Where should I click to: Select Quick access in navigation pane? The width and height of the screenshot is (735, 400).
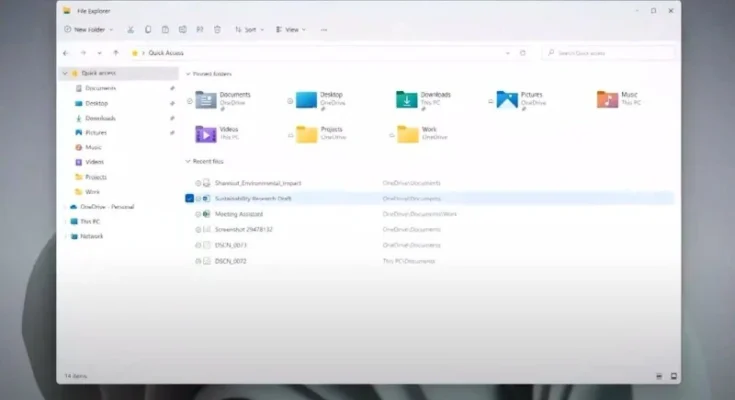(120, 73)
